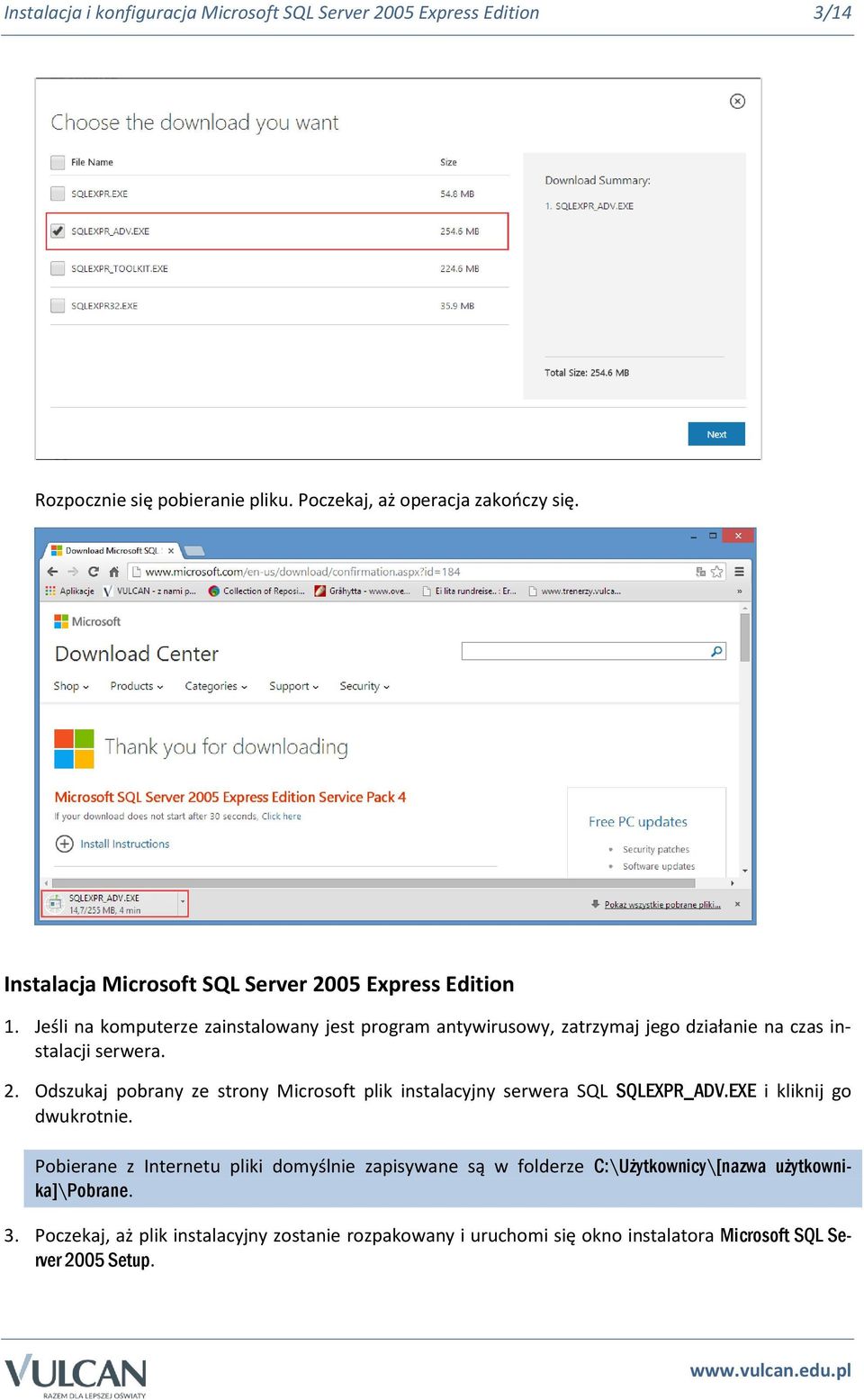The width and height of the screenshot is (864, 1400).
Task: Click the browser address bar URL
Action: 302,572
